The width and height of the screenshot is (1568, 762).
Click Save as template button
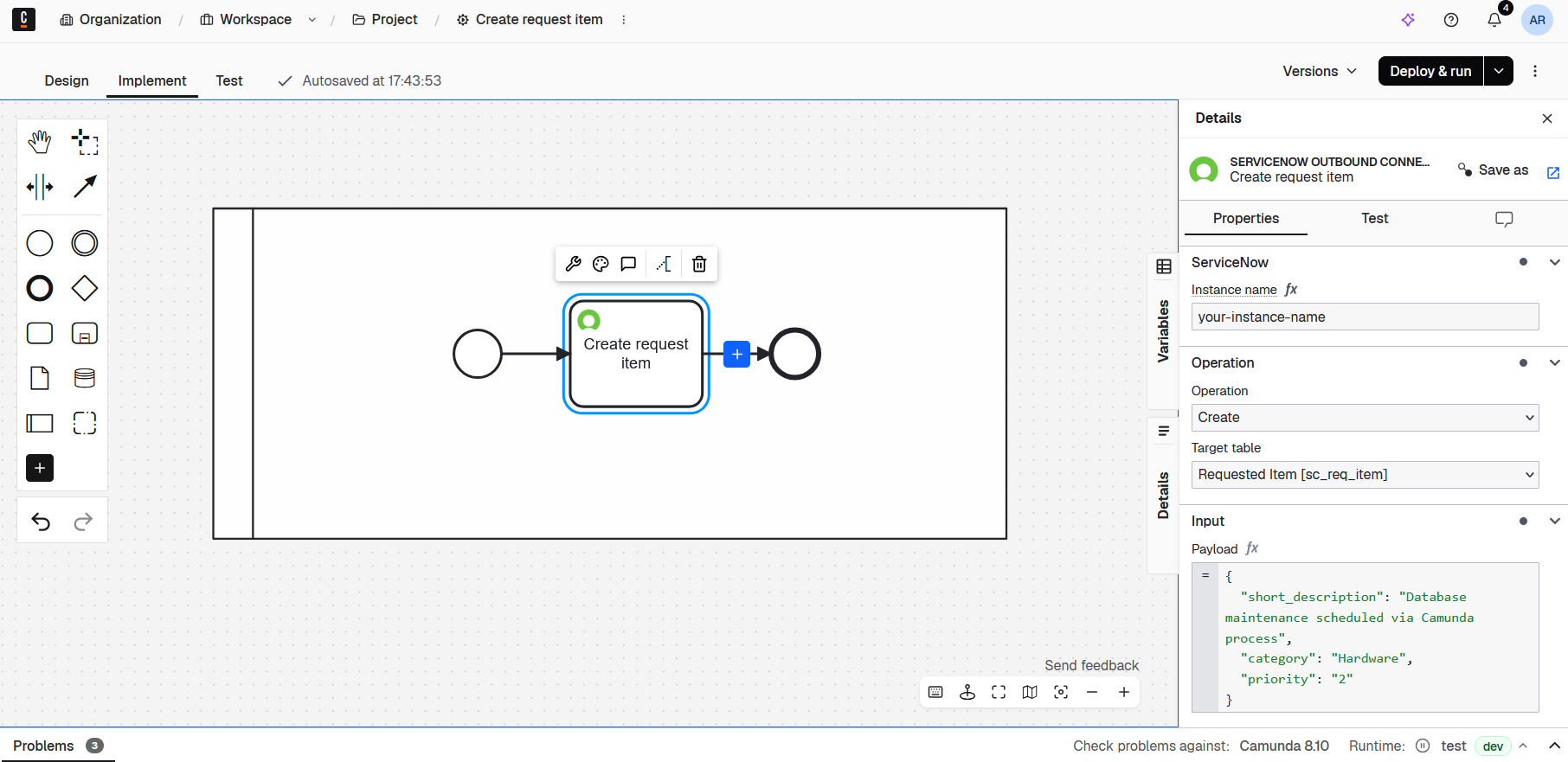(1493, 170)
